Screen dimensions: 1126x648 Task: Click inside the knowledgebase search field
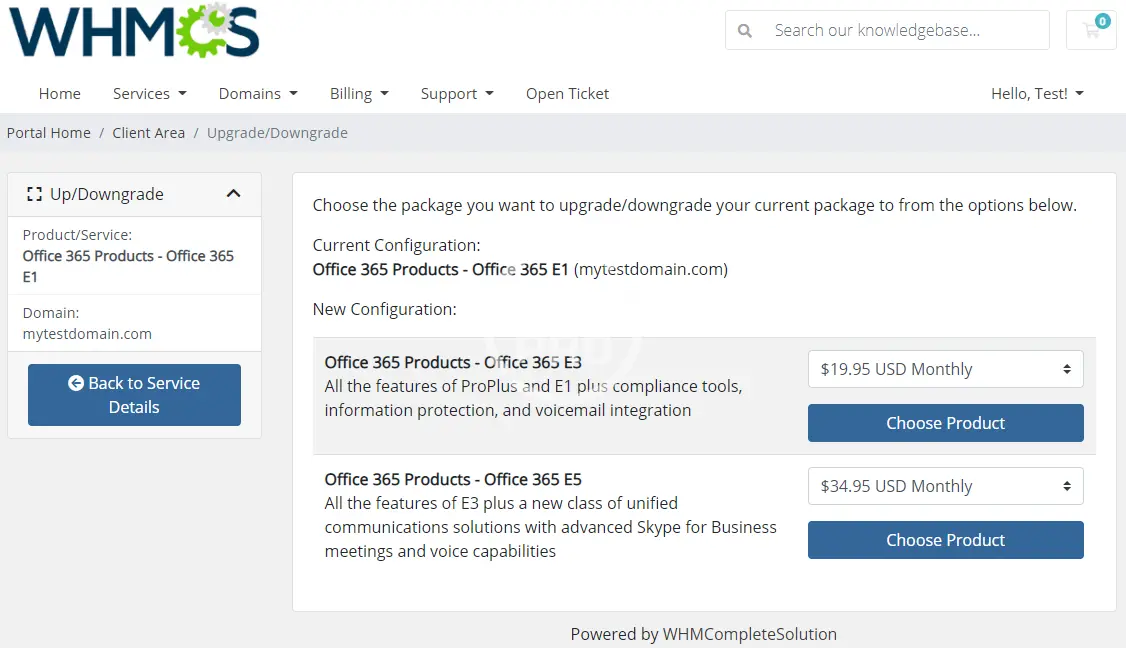[x=900, y=31]
